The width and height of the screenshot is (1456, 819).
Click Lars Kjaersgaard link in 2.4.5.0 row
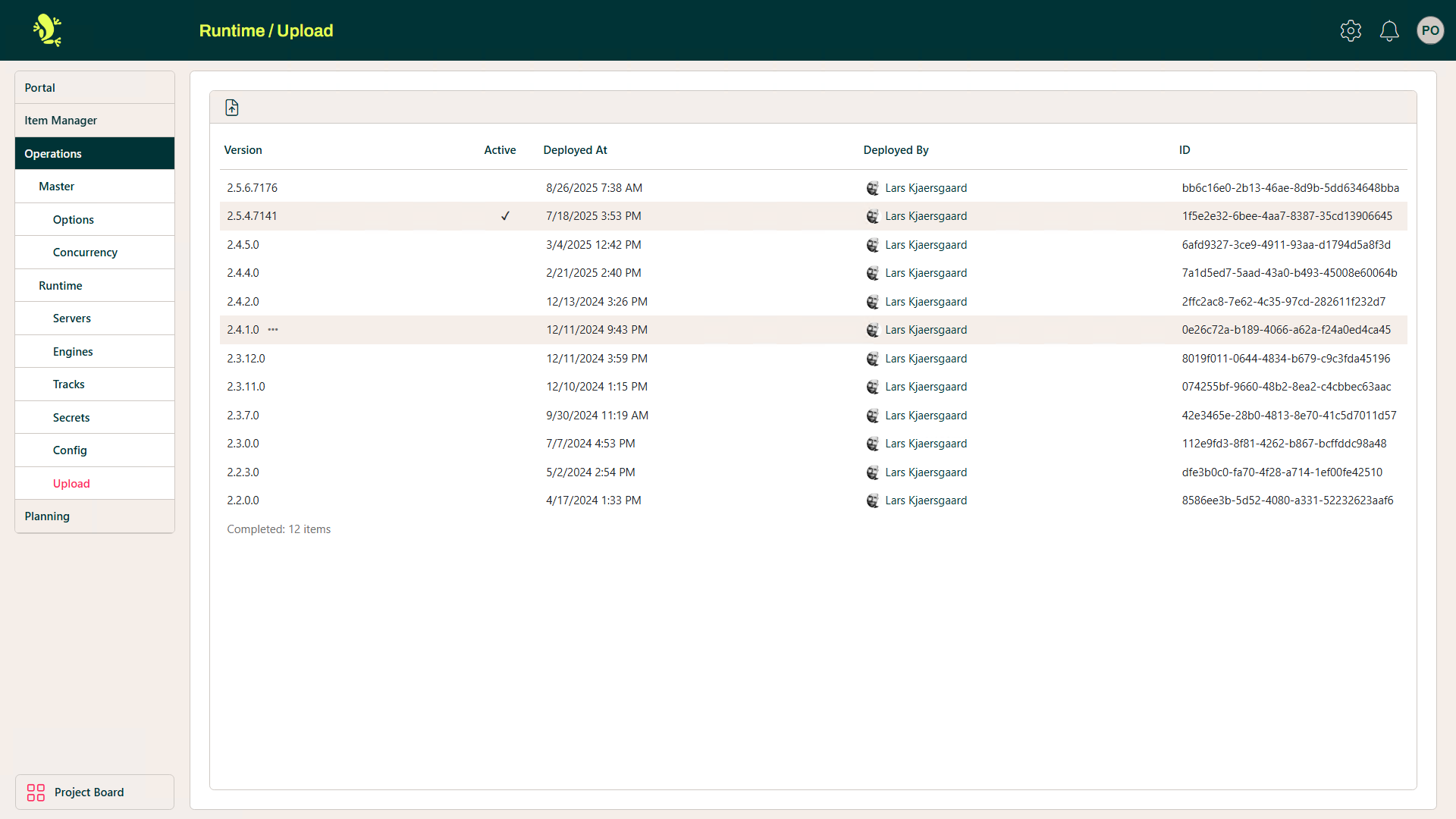coord(926,245)
